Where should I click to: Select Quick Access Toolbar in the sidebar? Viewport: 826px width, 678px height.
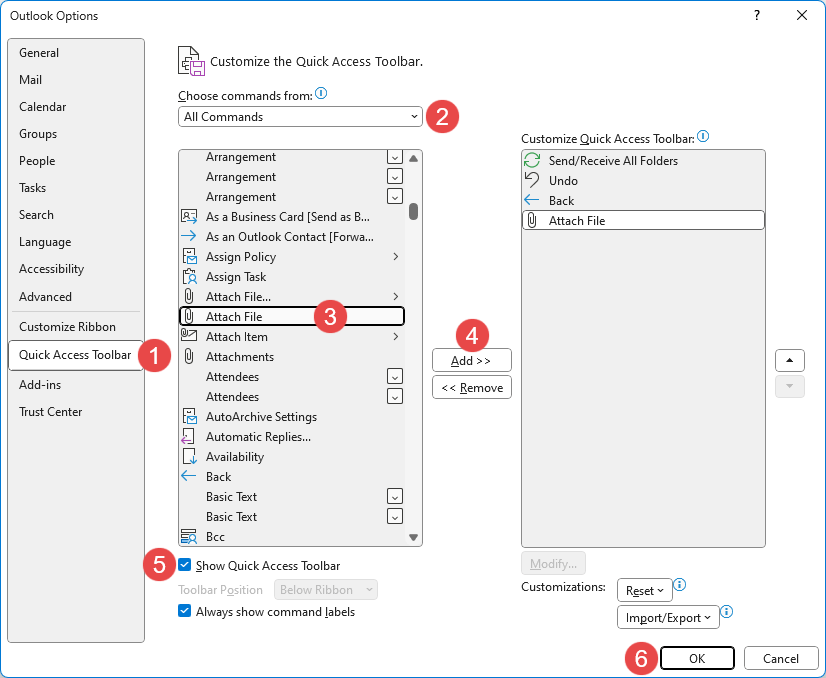(75, 355)
